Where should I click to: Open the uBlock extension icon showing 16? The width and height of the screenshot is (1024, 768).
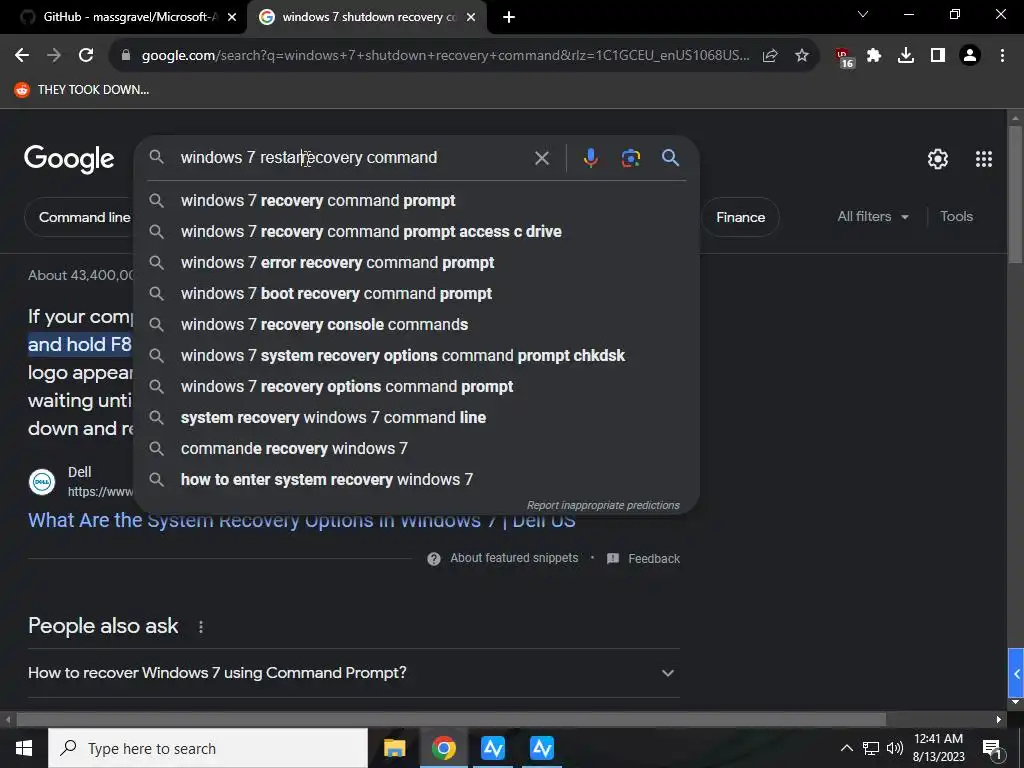point(844,57)
